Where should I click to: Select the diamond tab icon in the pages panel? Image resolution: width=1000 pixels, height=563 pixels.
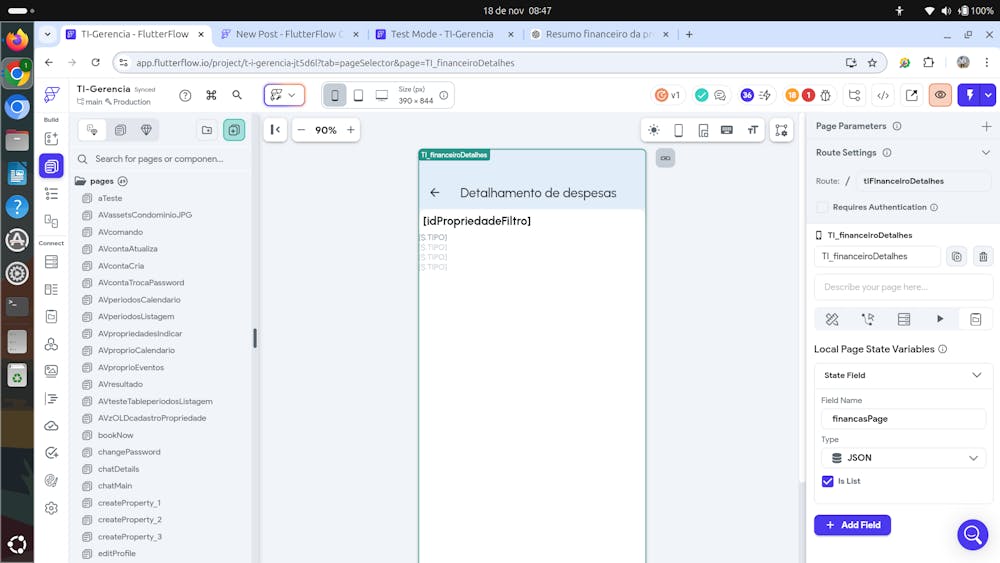coord(146,130)
